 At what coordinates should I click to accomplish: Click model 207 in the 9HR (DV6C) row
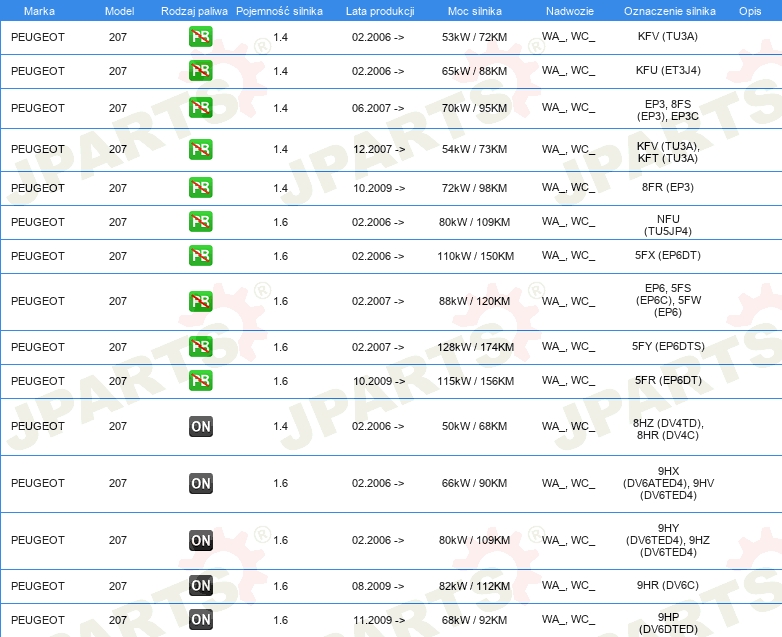tap(118, 586)
